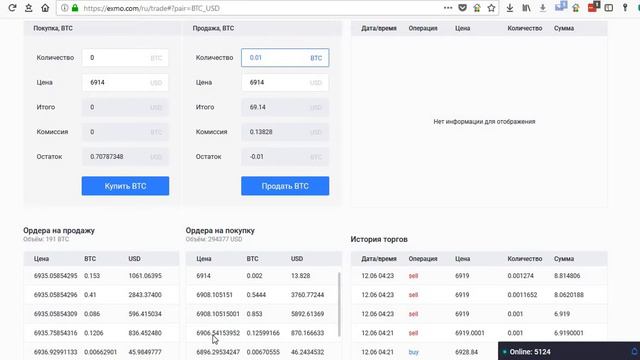The width and height of the screenshot is (640, 360).
Task: Click sell Цена field with 6914
Action: 285,82
